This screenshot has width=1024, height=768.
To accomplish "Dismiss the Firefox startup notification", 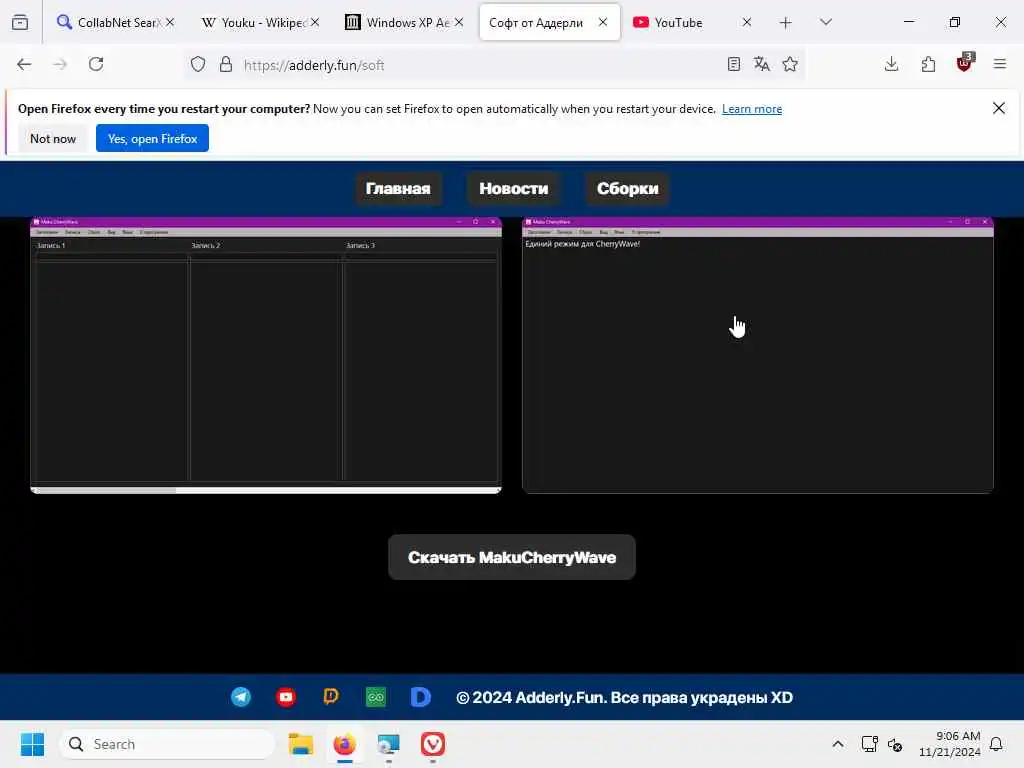I will [x=999, y=108].
